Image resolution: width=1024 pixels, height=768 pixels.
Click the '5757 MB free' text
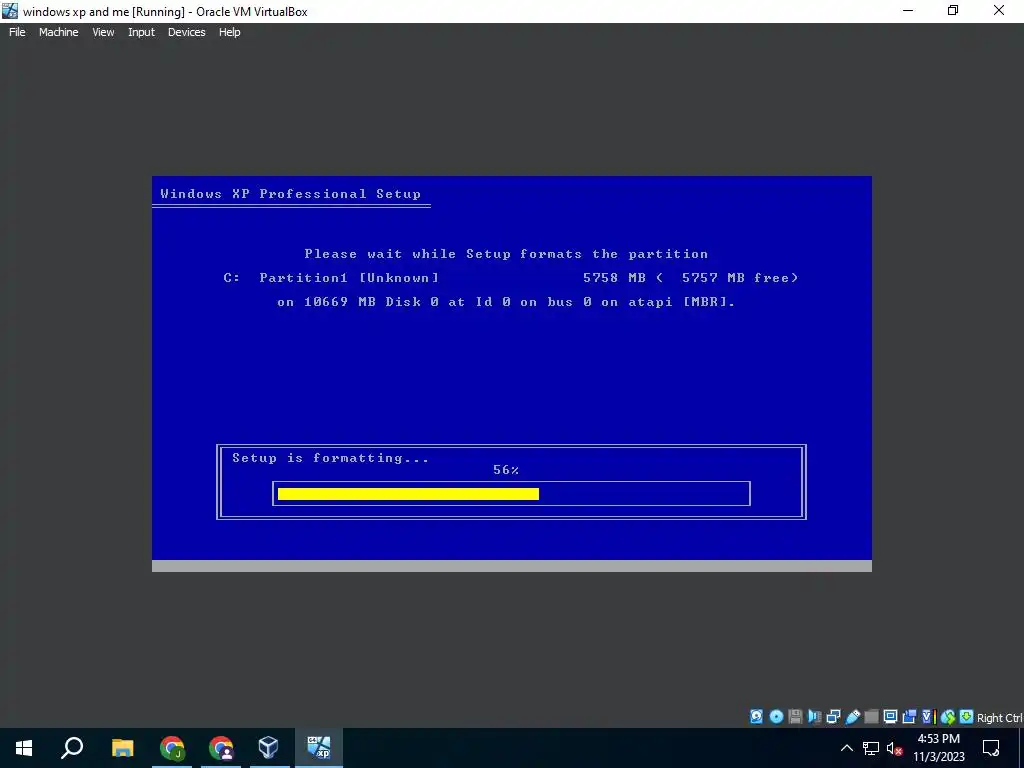click(x=735, y=278)
